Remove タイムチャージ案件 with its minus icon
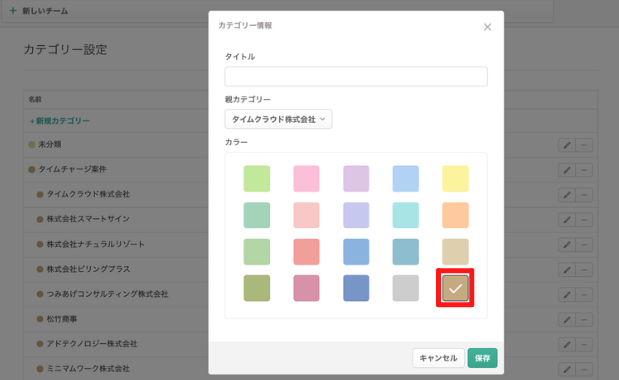Screen dimensions: 619x380 pyautogui.click(x=584, y=170)
